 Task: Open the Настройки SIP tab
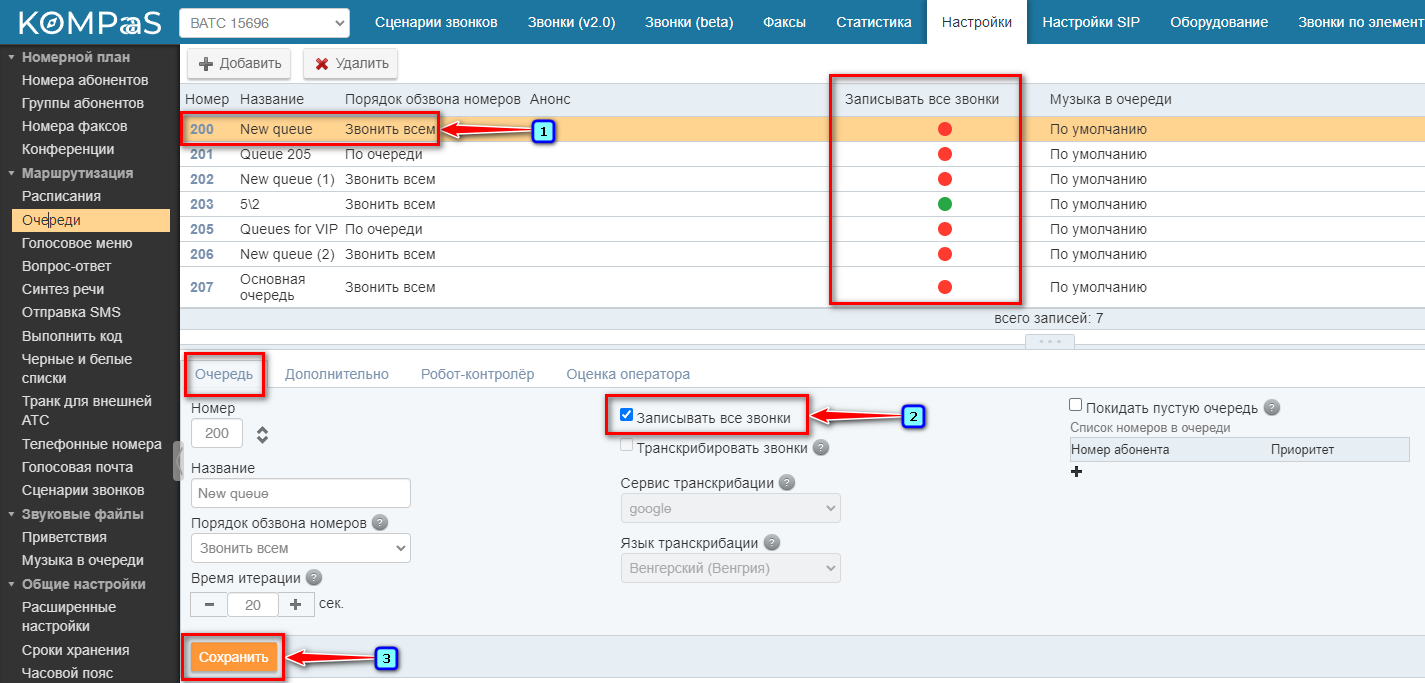click(1090, 22)
